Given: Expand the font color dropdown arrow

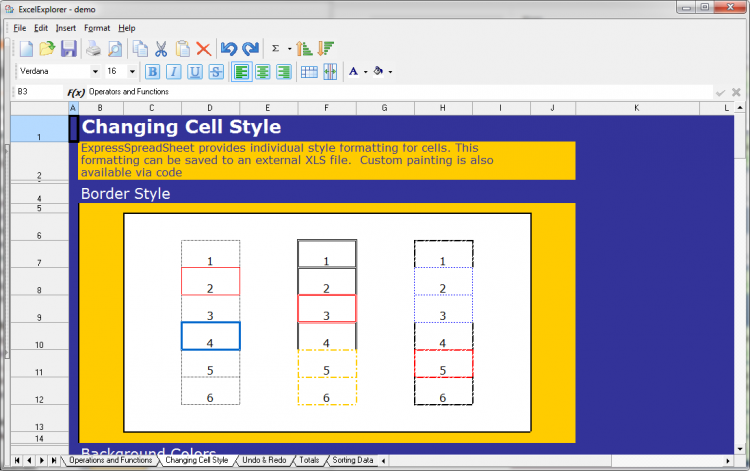Looking at the screenshot, I should (365, 72).
